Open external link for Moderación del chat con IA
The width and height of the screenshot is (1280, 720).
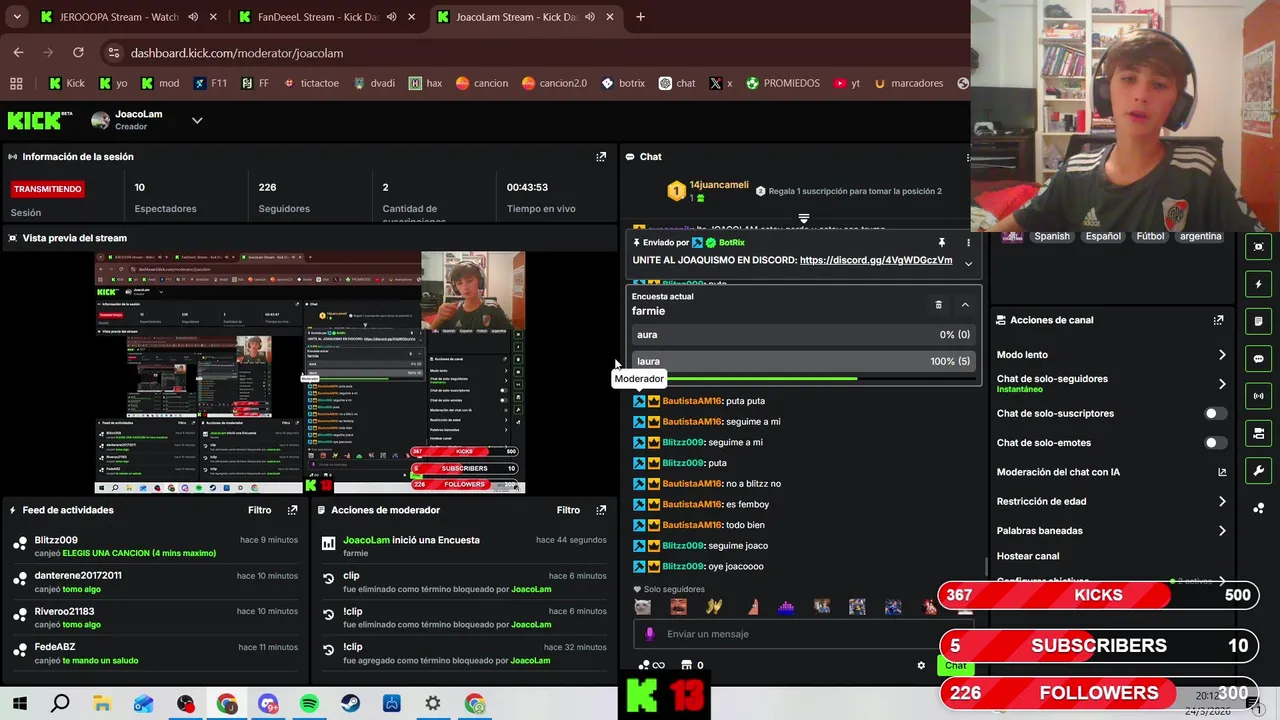click(x=1222, y=472)
